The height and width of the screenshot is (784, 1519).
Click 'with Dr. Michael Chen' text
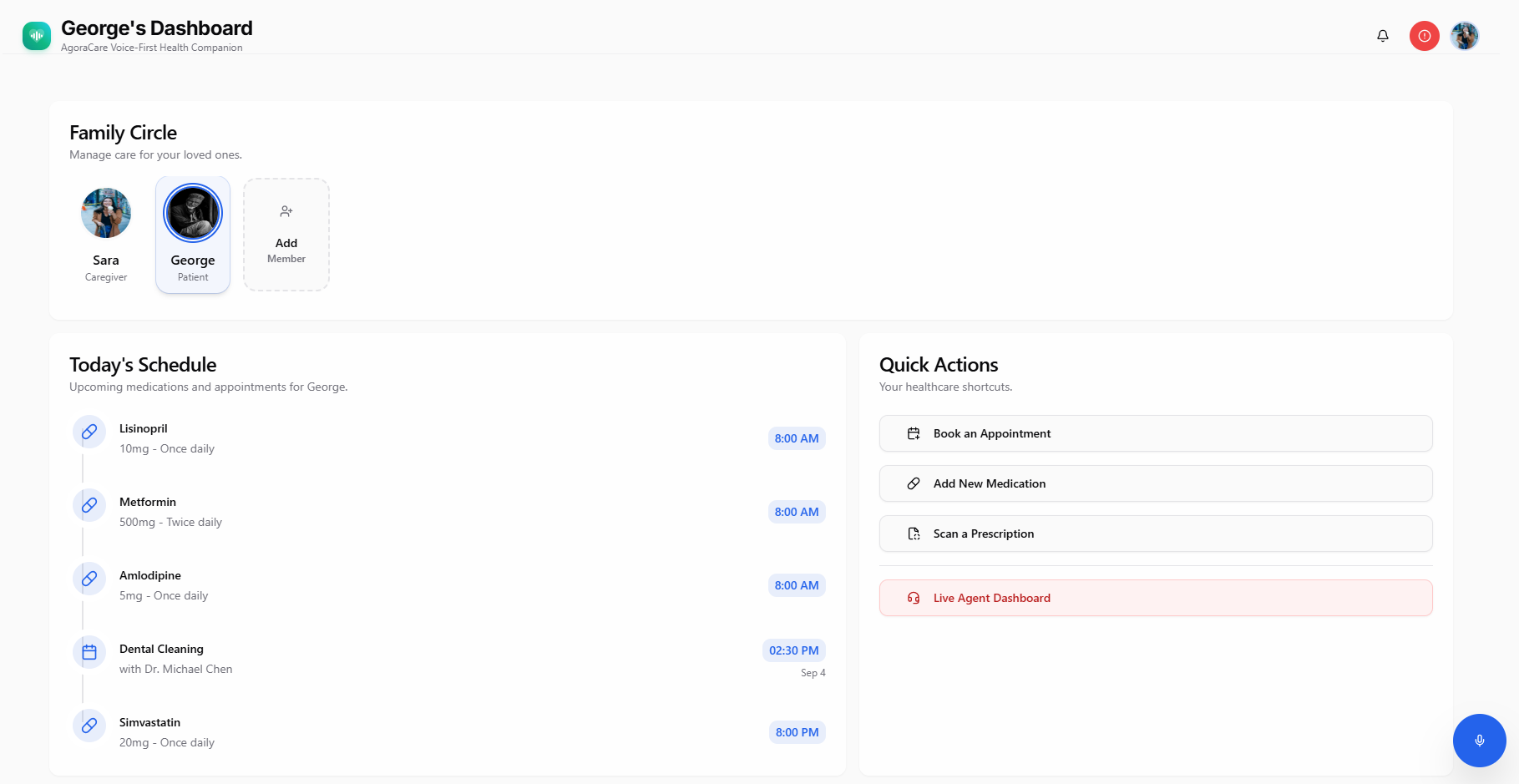click(176, 669)
